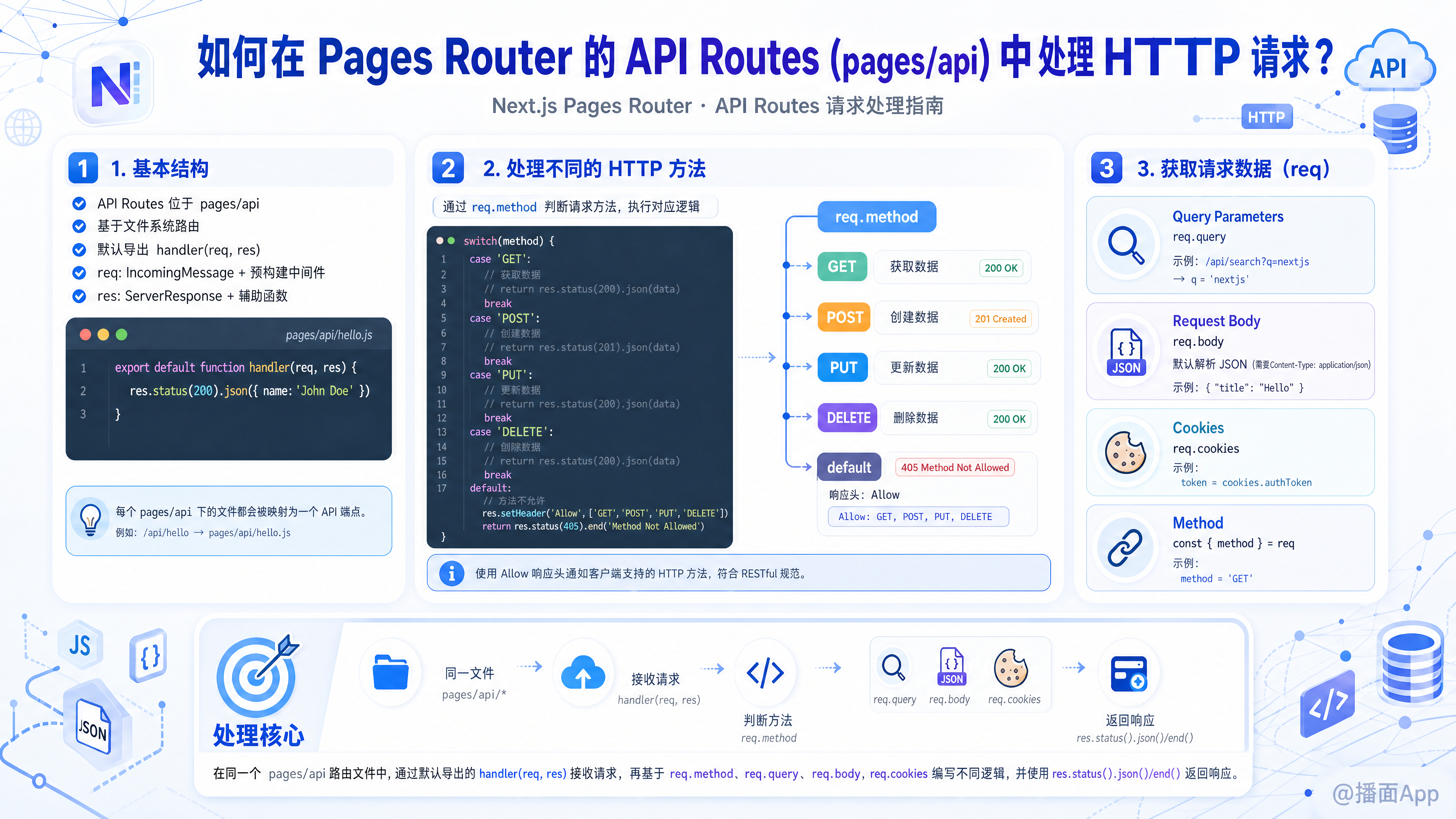1456x819 pixels.
Task: Click the 'Cookies' card title
Action: click(1198, 428)
